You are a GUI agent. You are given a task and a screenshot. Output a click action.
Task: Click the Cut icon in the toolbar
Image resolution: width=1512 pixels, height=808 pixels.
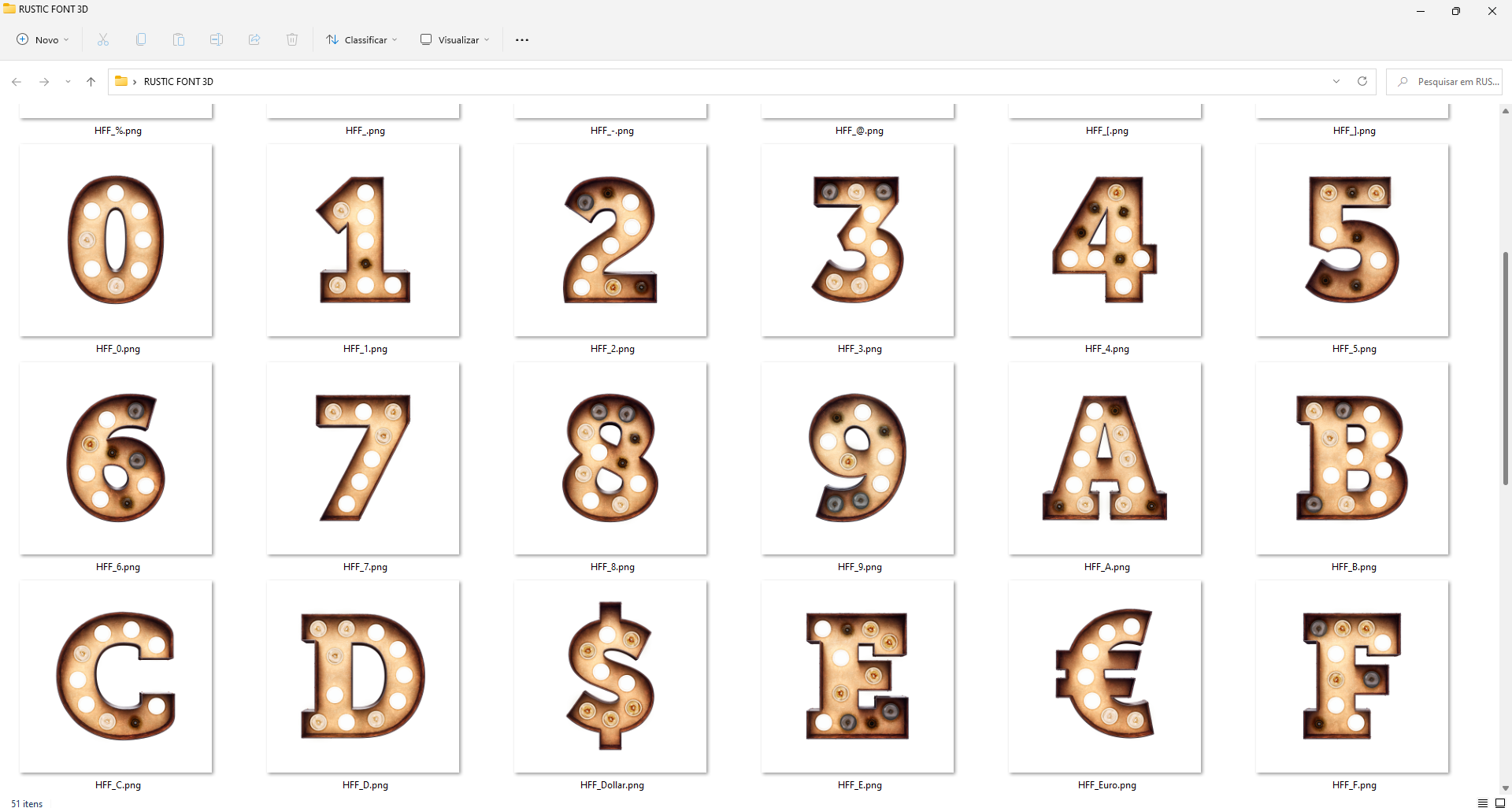102,39
